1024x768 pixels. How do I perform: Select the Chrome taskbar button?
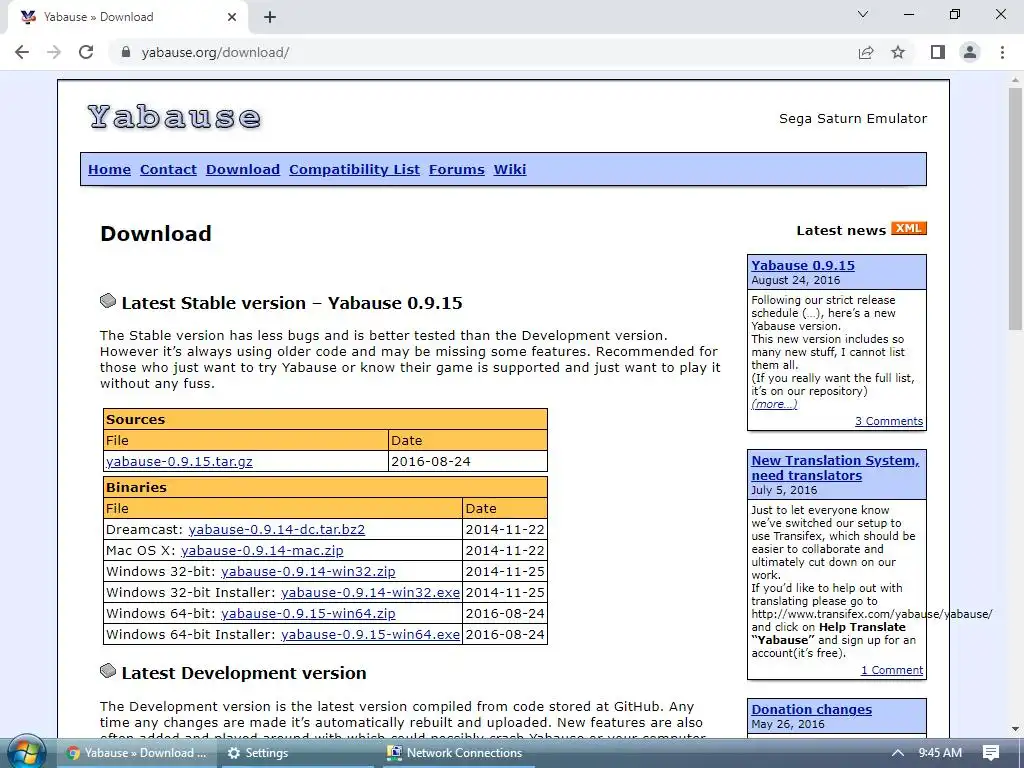136,753
